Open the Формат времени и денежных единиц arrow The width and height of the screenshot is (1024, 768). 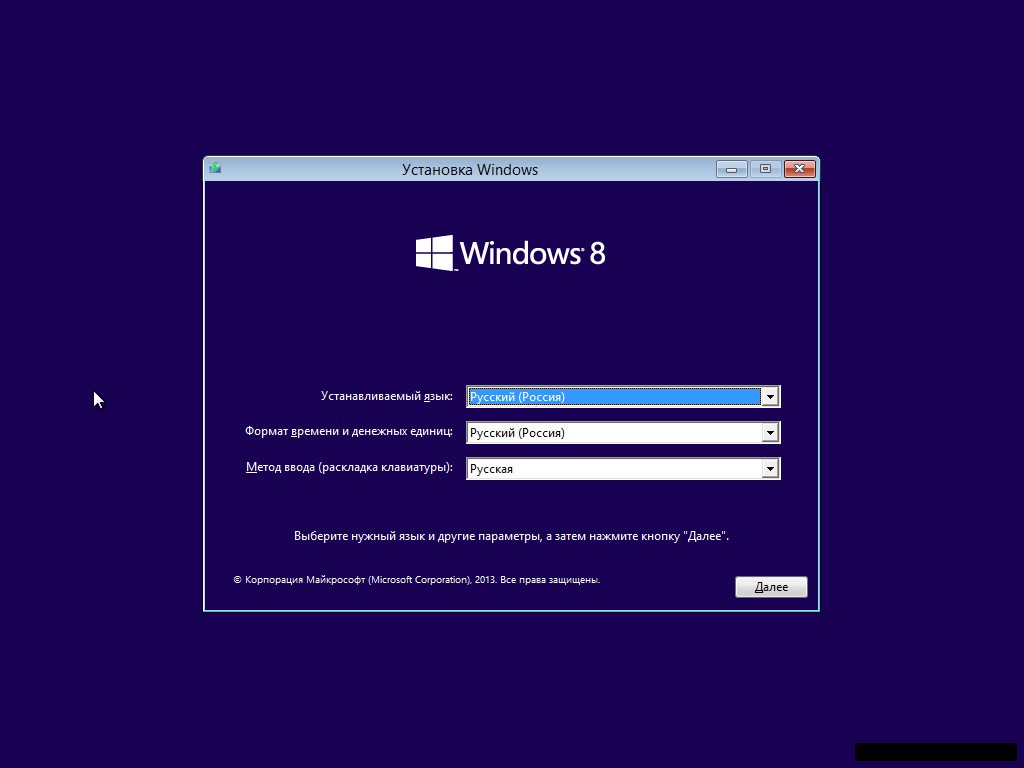pos(769,433)
